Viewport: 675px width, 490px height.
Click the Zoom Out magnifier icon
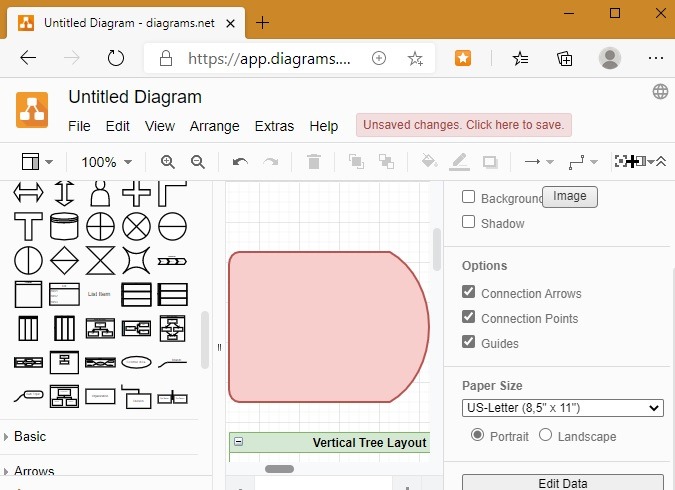(198, 162)
